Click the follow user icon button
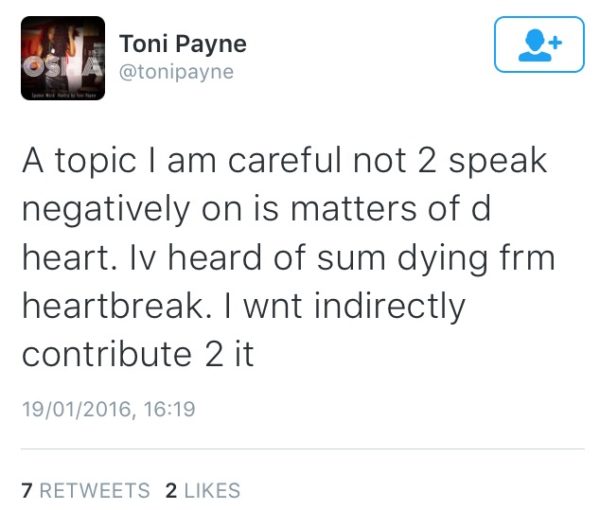The width and height of the screenshot is (600, 510). tap(539, 44)
